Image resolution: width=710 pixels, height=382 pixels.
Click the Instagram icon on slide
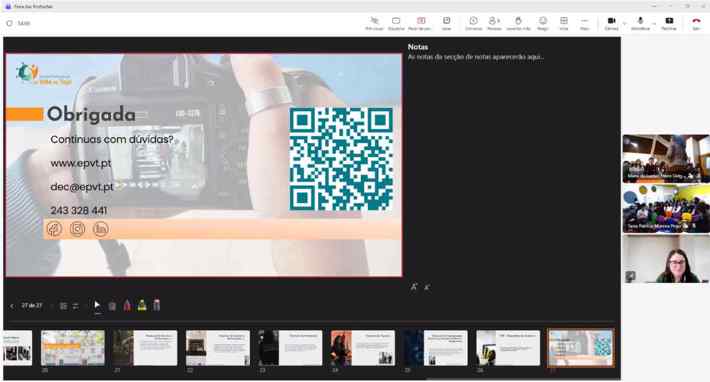pyautogui.click(x=77, y=229)
